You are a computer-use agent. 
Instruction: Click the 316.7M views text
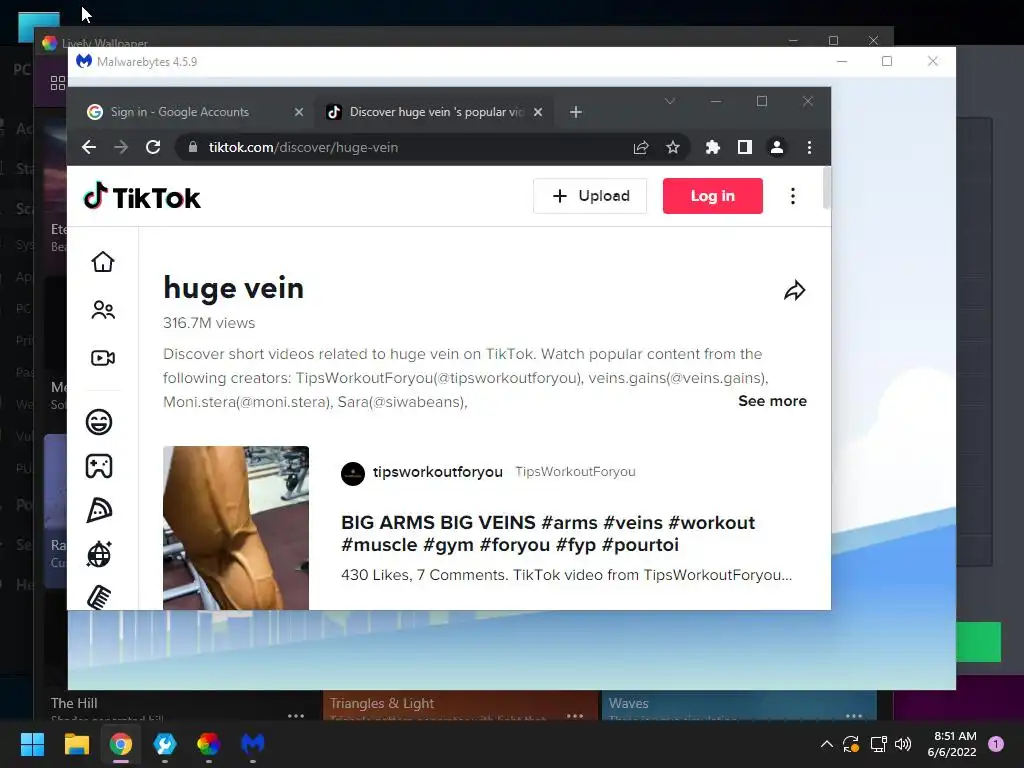coord(209,323)
